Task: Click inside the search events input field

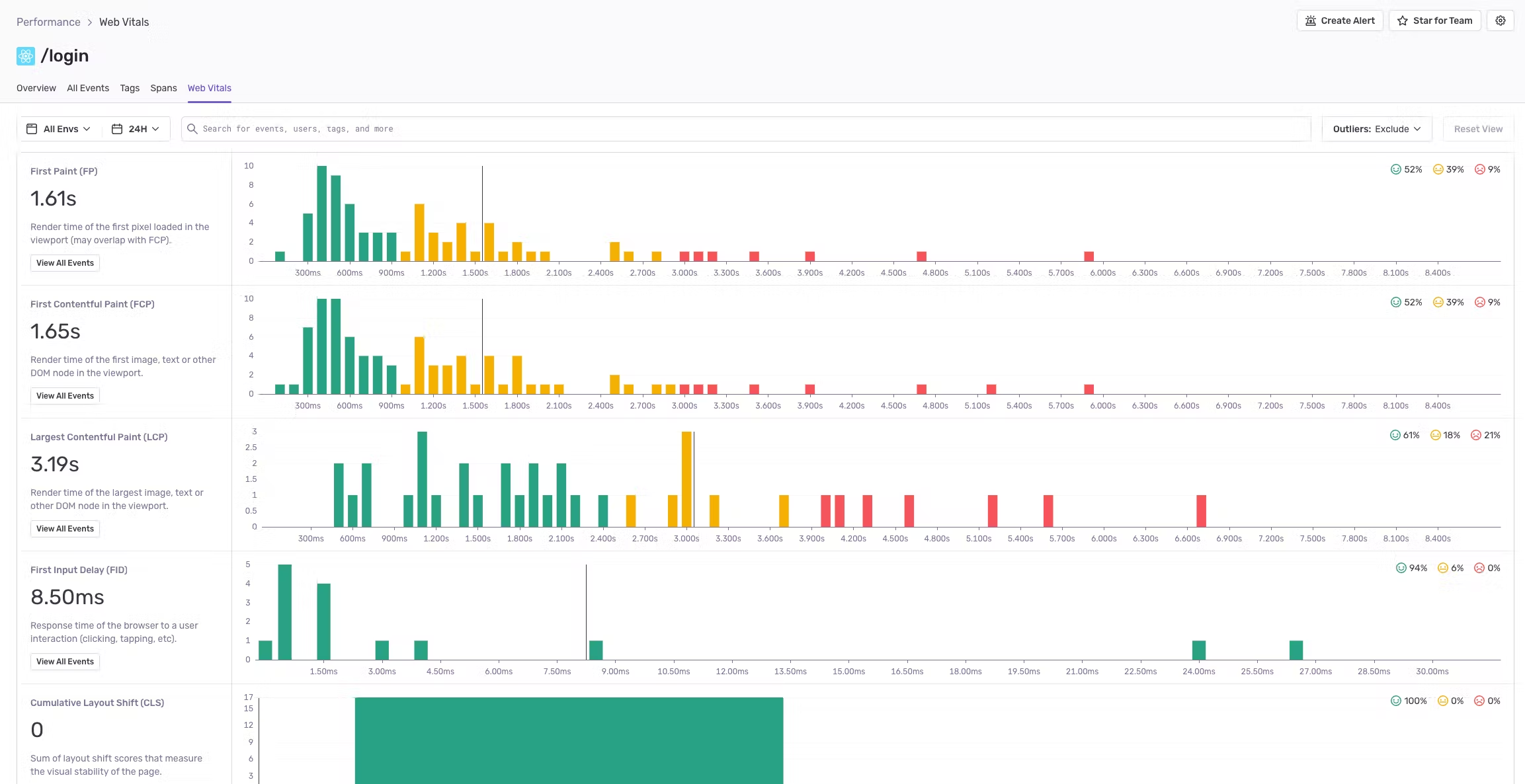Action: 463,128
